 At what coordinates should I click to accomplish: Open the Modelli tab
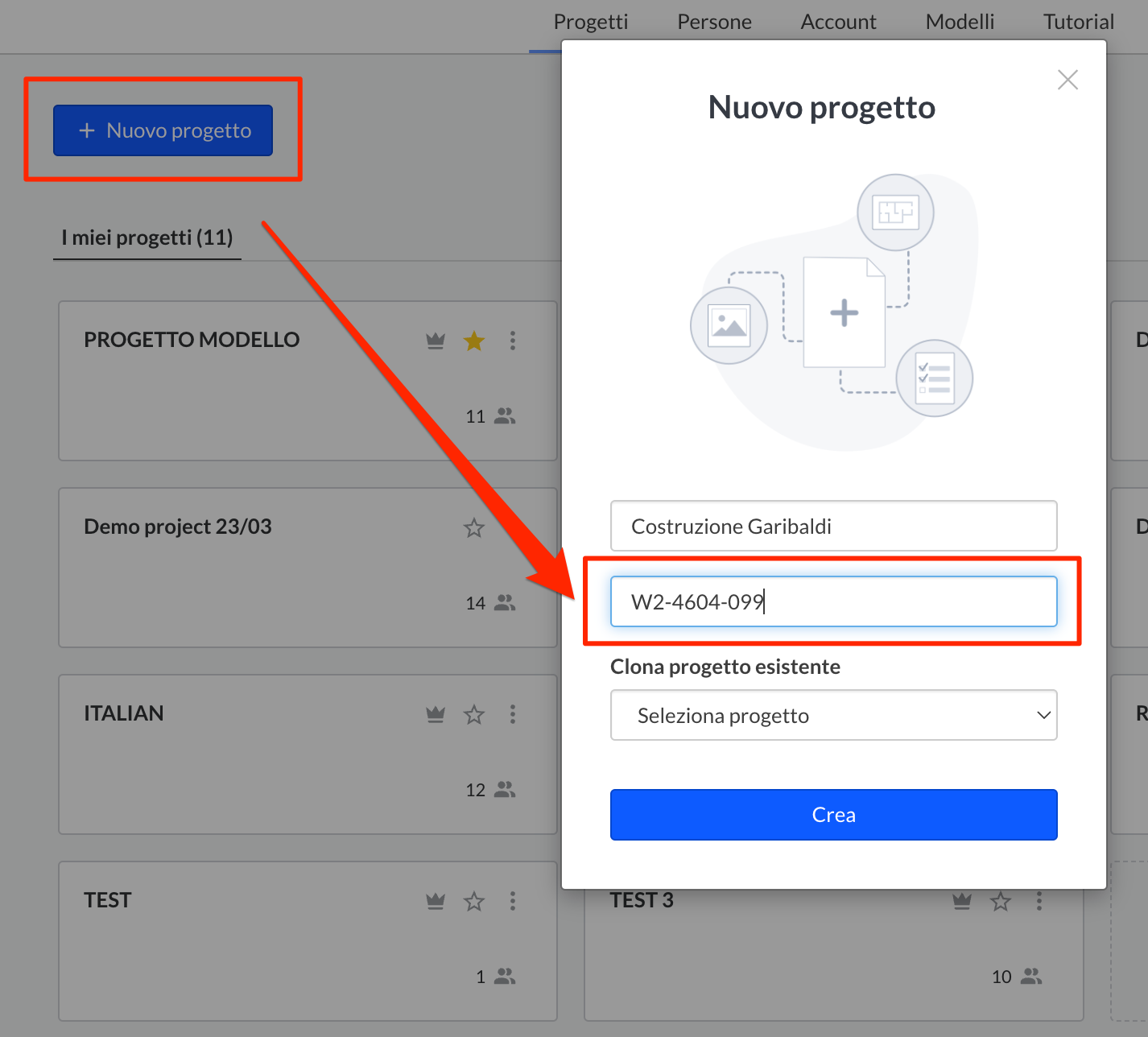(x=960, y=23)
